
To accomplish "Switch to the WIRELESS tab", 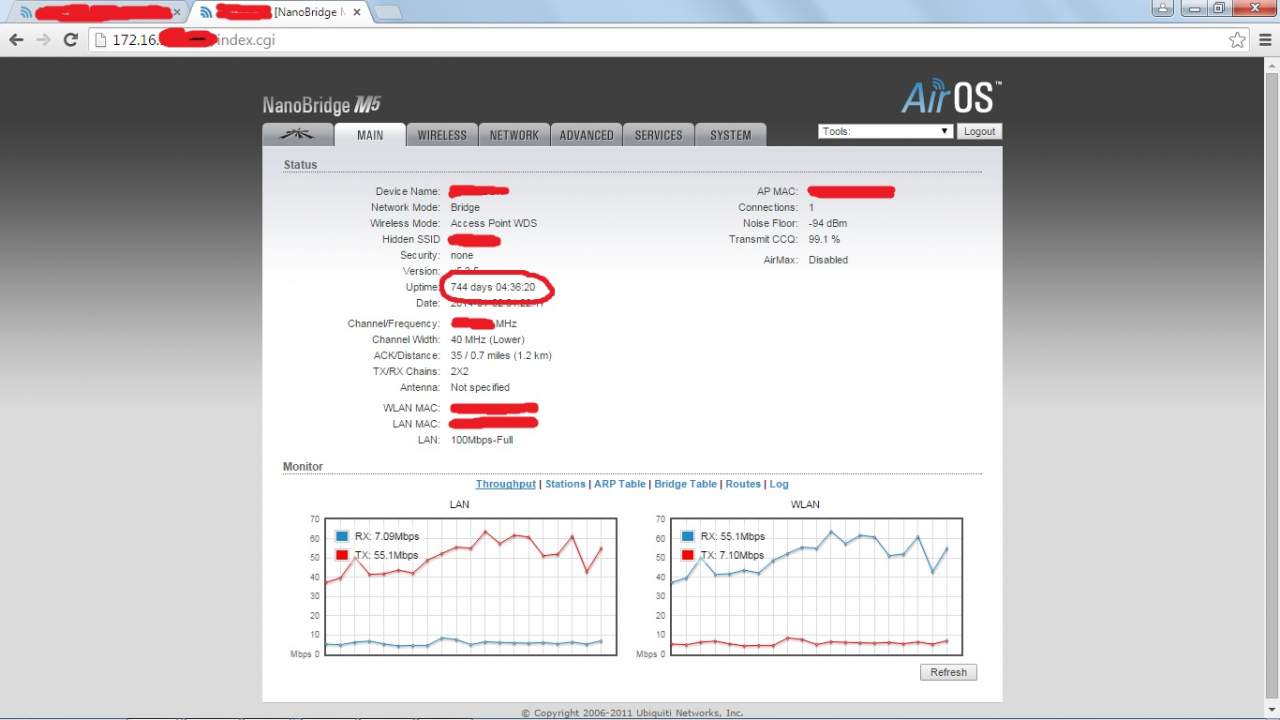I will (442, 135).
